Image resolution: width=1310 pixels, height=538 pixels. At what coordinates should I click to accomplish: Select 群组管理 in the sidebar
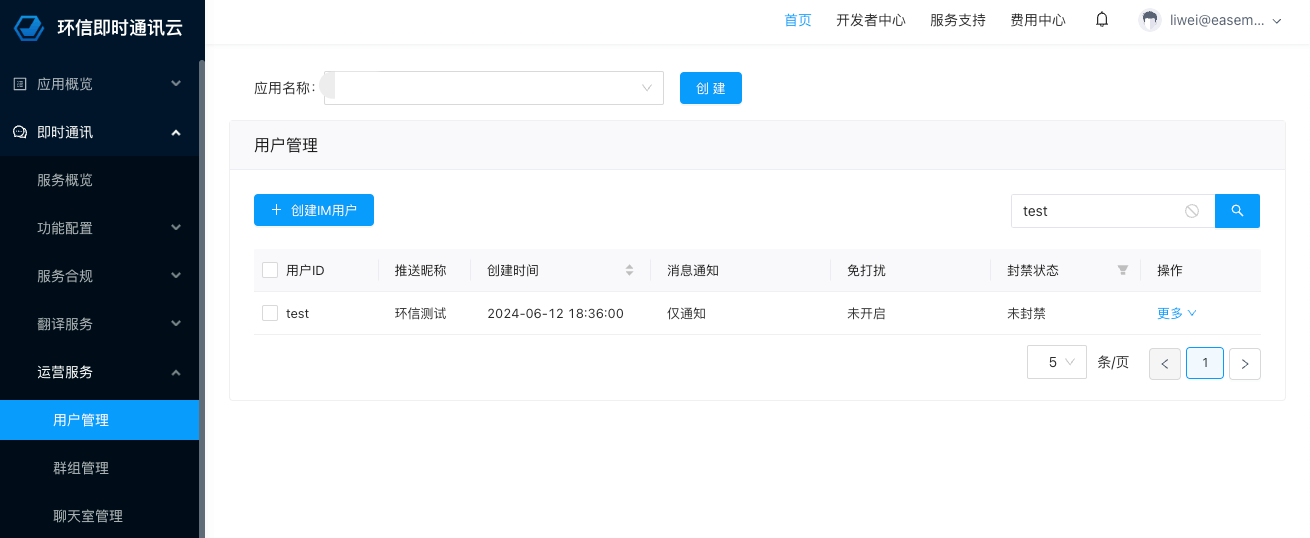tap(81, 468)
